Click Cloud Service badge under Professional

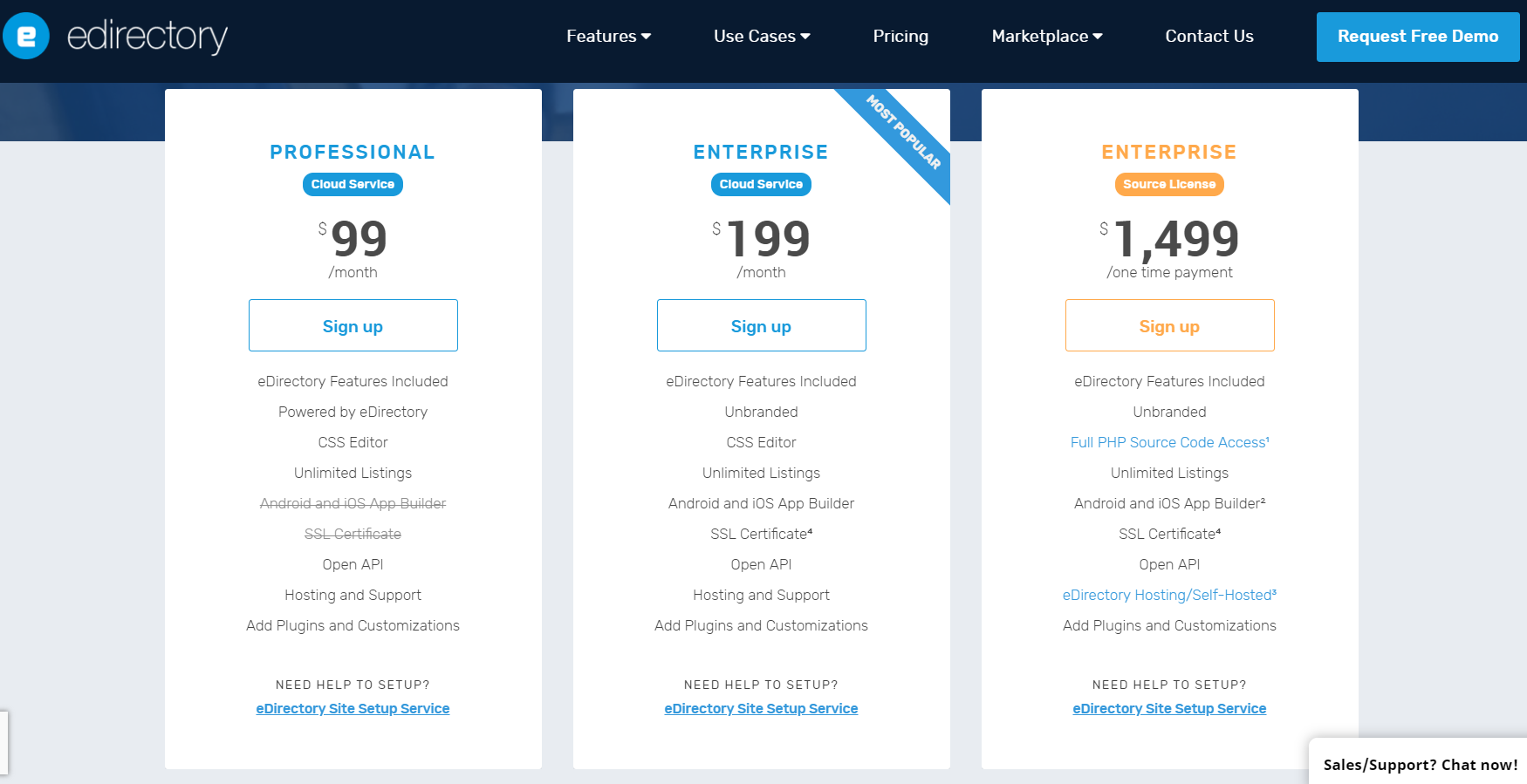click(x=353, y=184)
